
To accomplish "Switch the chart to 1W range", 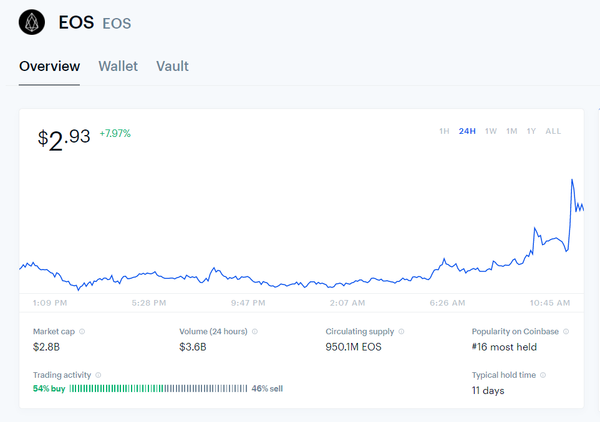I will [491, 131].
